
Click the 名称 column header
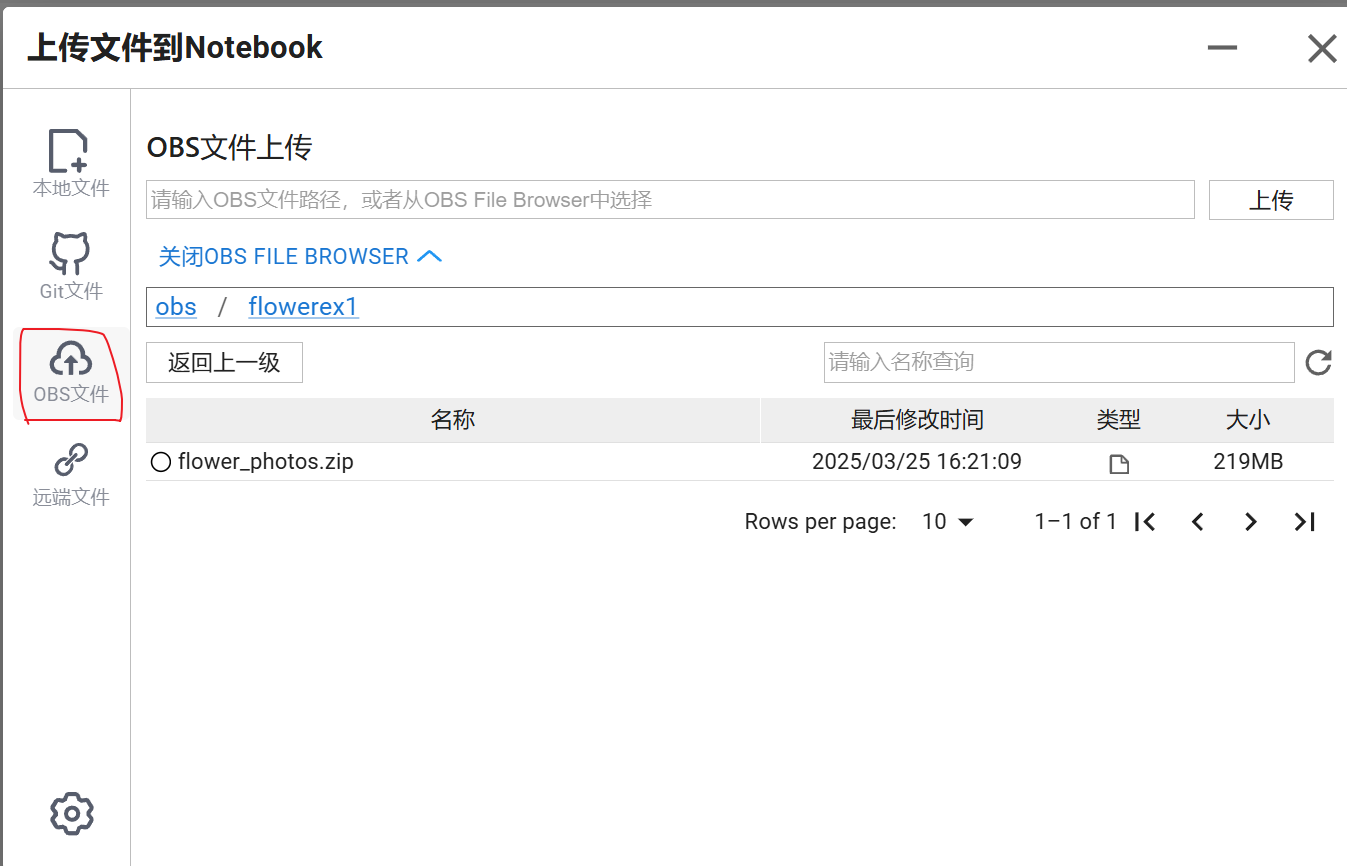(x=453, y=420)
